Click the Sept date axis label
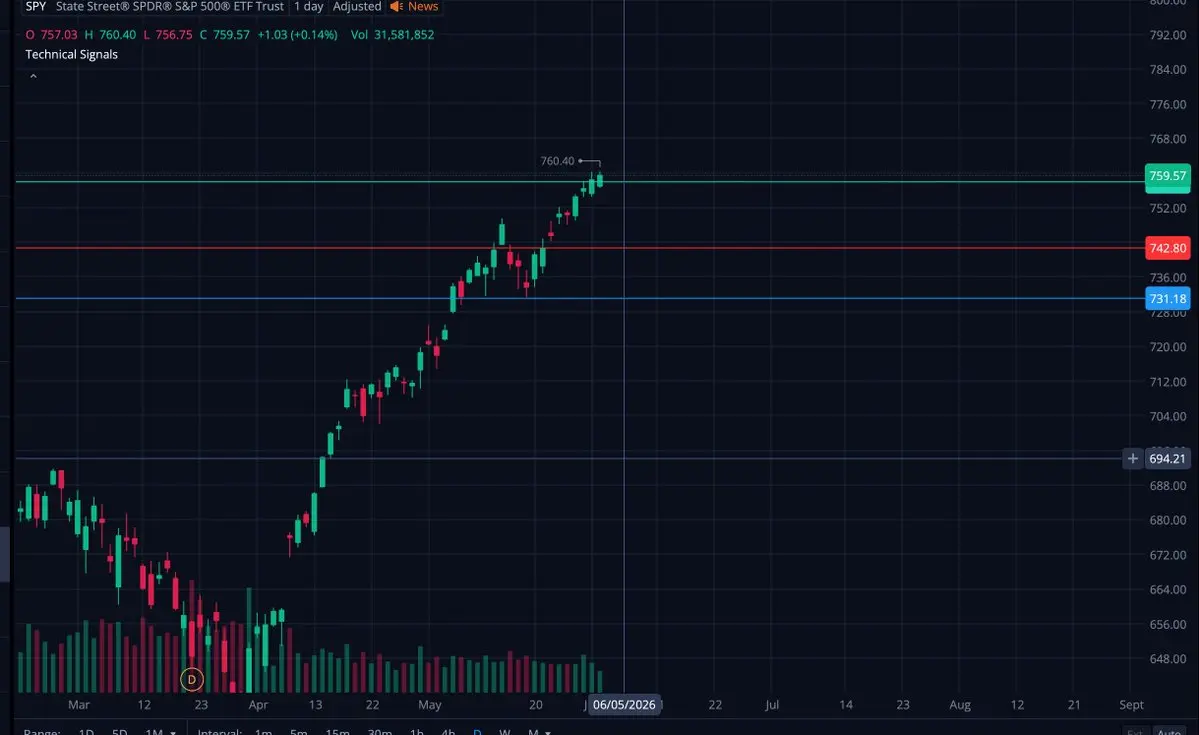1199x735 pixels. (x=1131, y=704)
